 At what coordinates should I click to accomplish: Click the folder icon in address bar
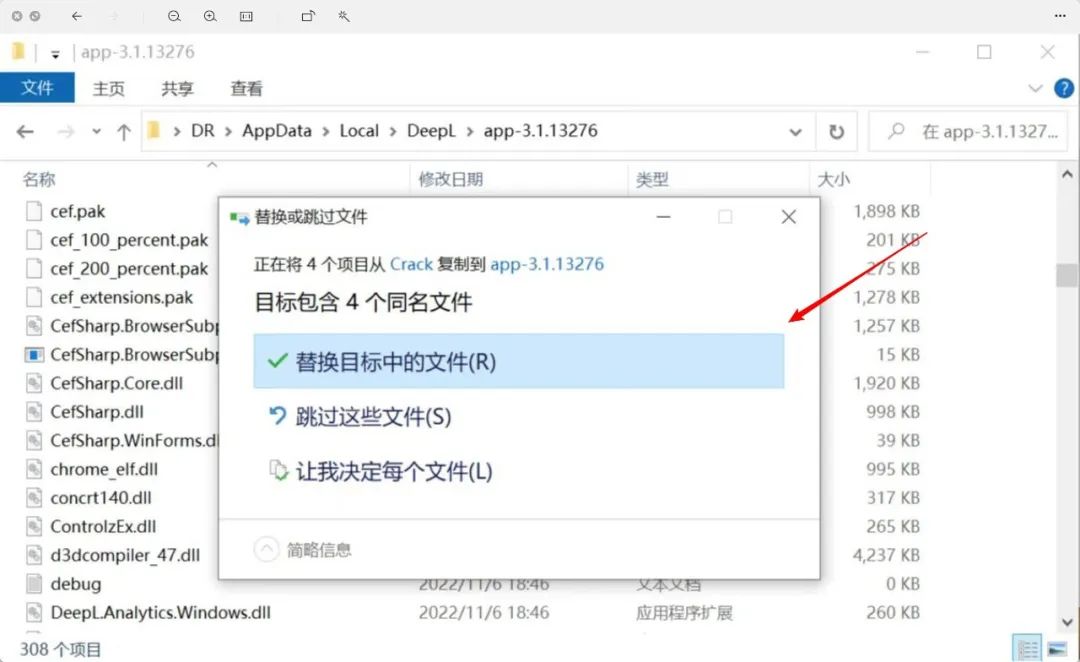tap(152, 131)
